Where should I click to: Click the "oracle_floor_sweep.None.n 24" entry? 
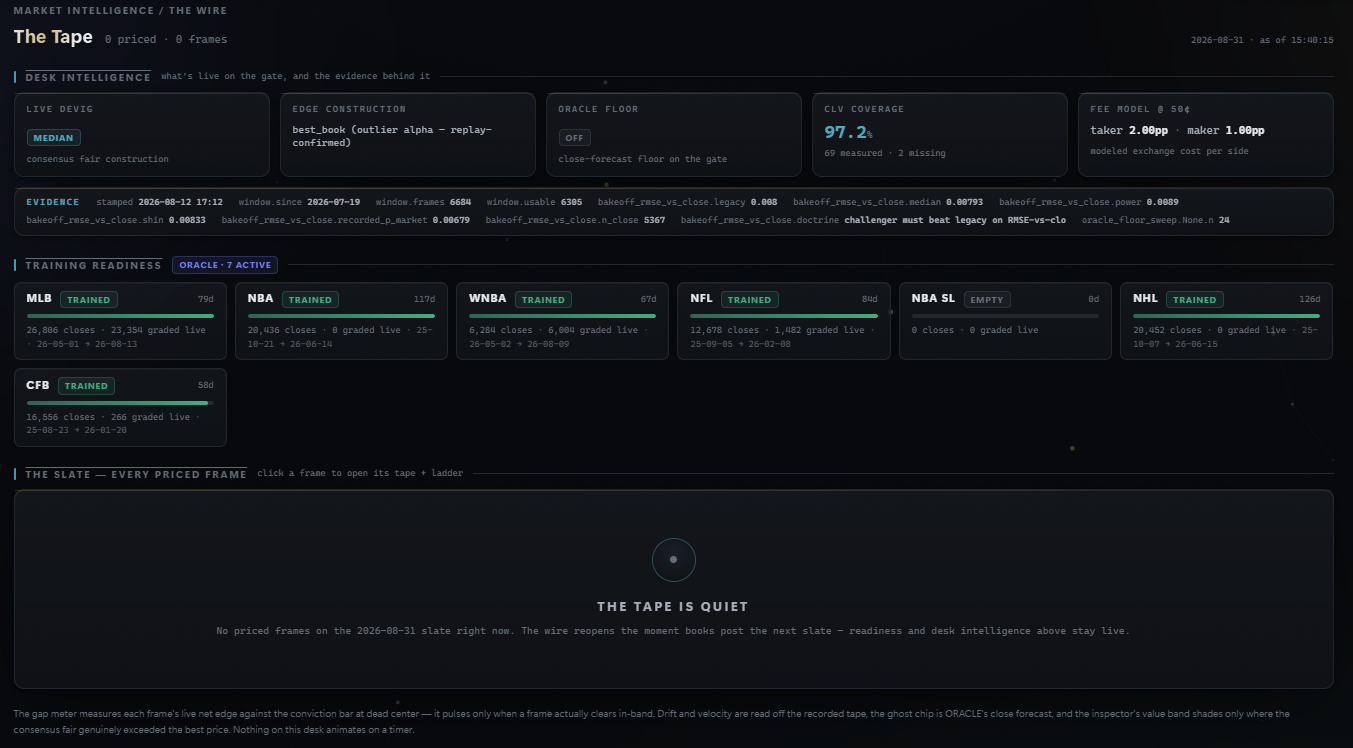[1156, 219]
